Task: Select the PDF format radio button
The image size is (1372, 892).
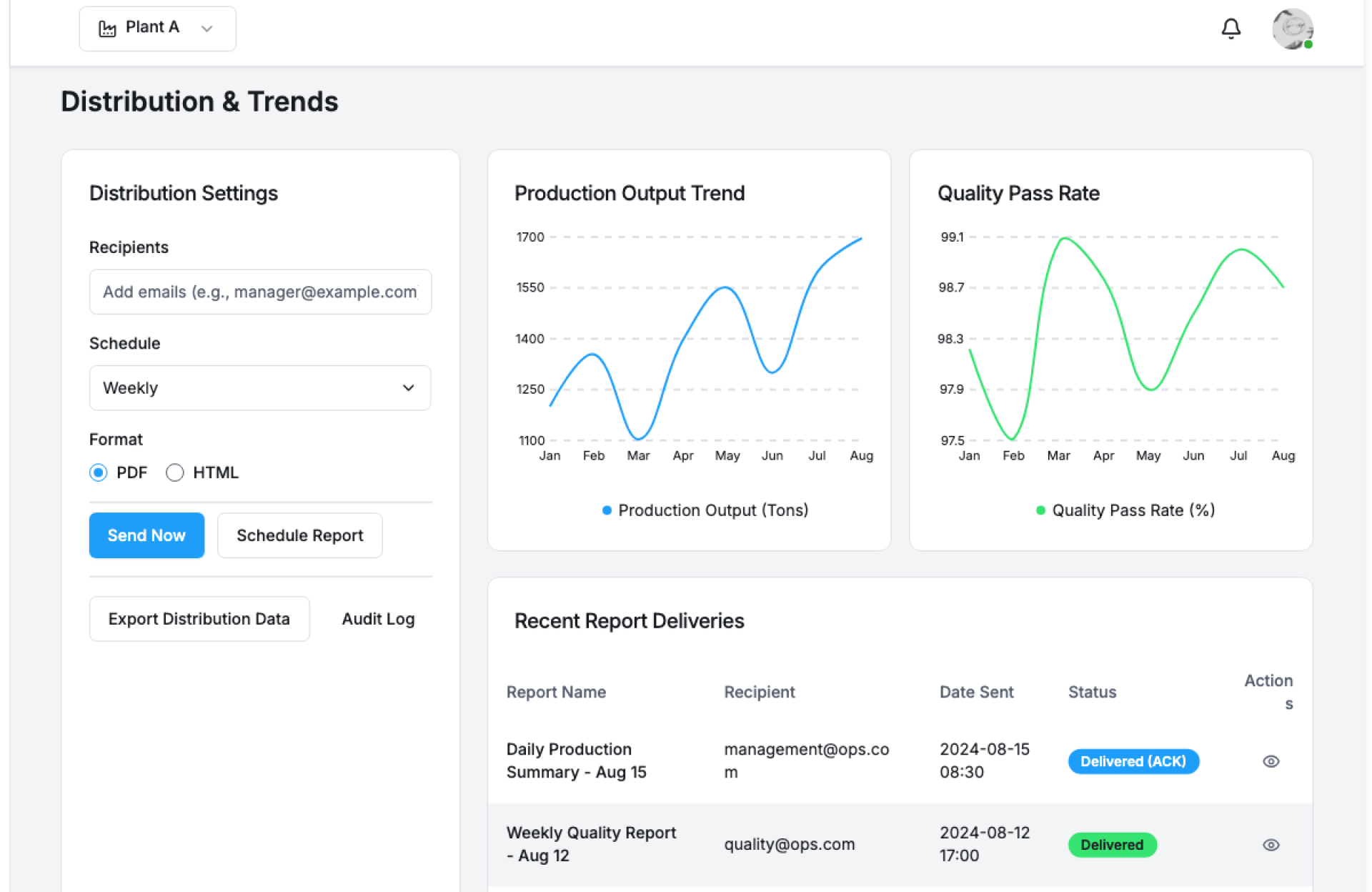Action: coord(99,472)
